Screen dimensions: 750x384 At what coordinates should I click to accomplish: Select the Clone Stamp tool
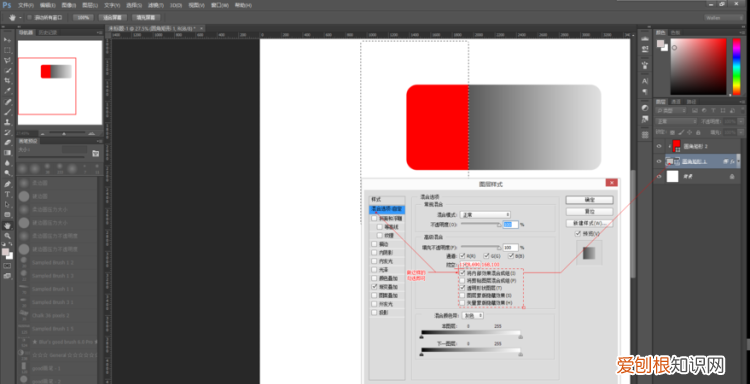[x=7, y=122]
